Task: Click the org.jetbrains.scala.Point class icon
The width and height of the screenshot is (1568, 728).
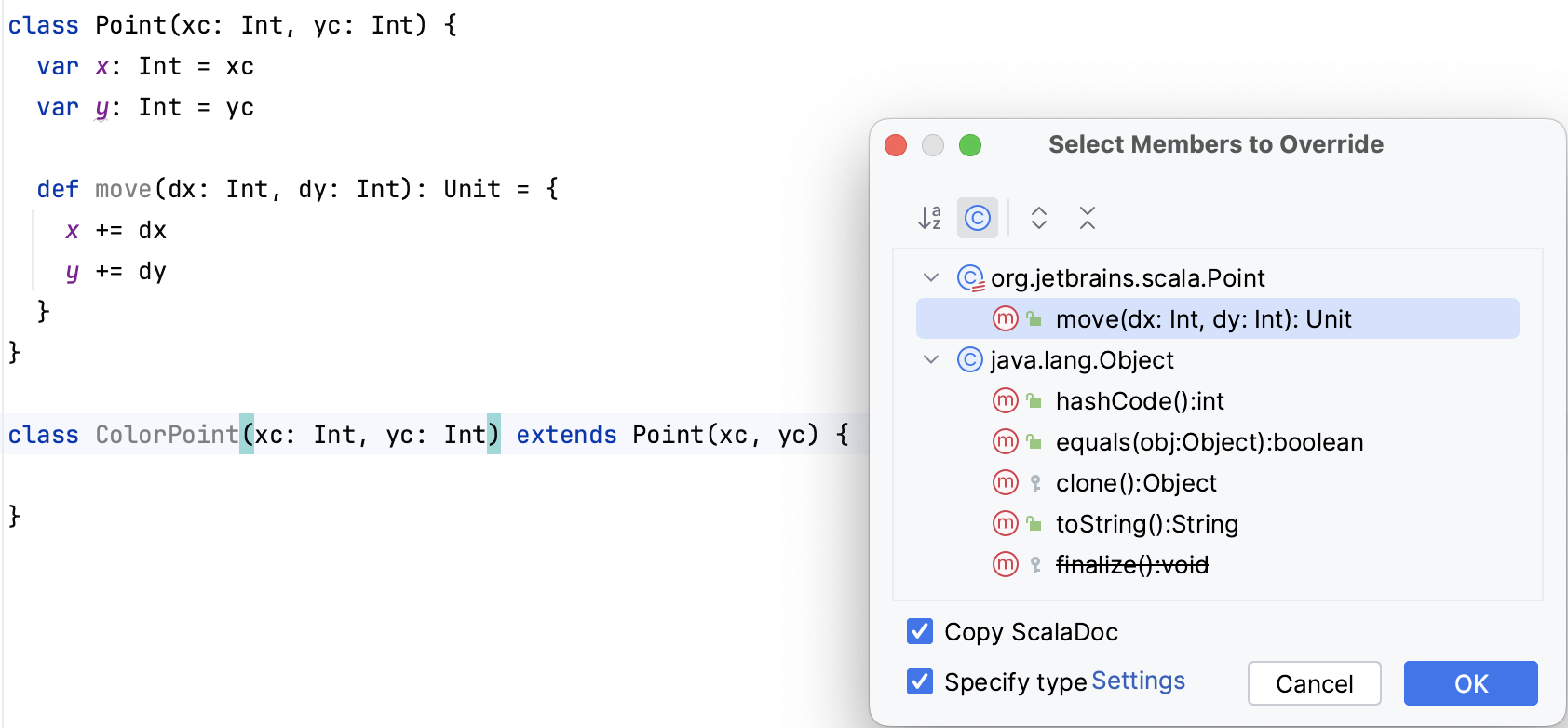Action: [x=970, y=278]
